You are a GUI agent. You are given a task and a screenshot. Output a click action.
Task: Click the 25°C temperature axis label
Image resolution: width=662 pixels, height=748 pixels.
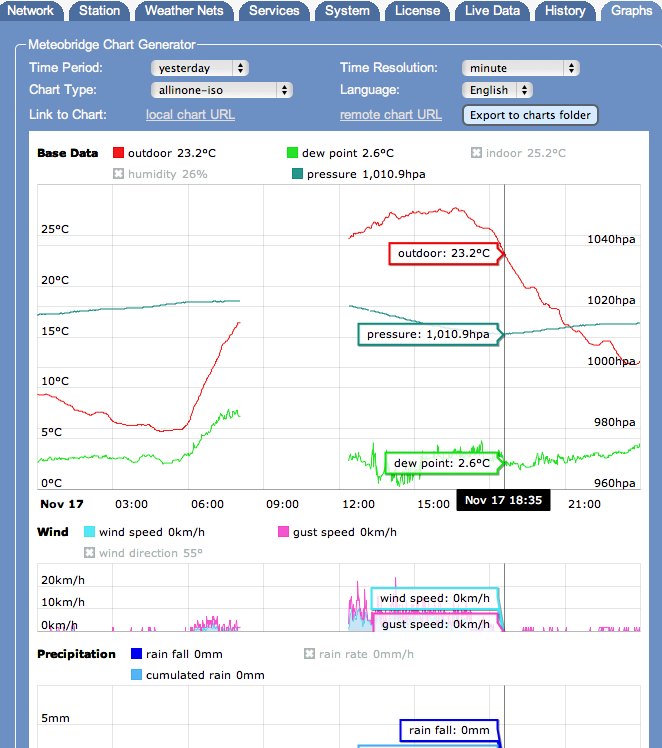pyautogui.click(x=55, y=229)
